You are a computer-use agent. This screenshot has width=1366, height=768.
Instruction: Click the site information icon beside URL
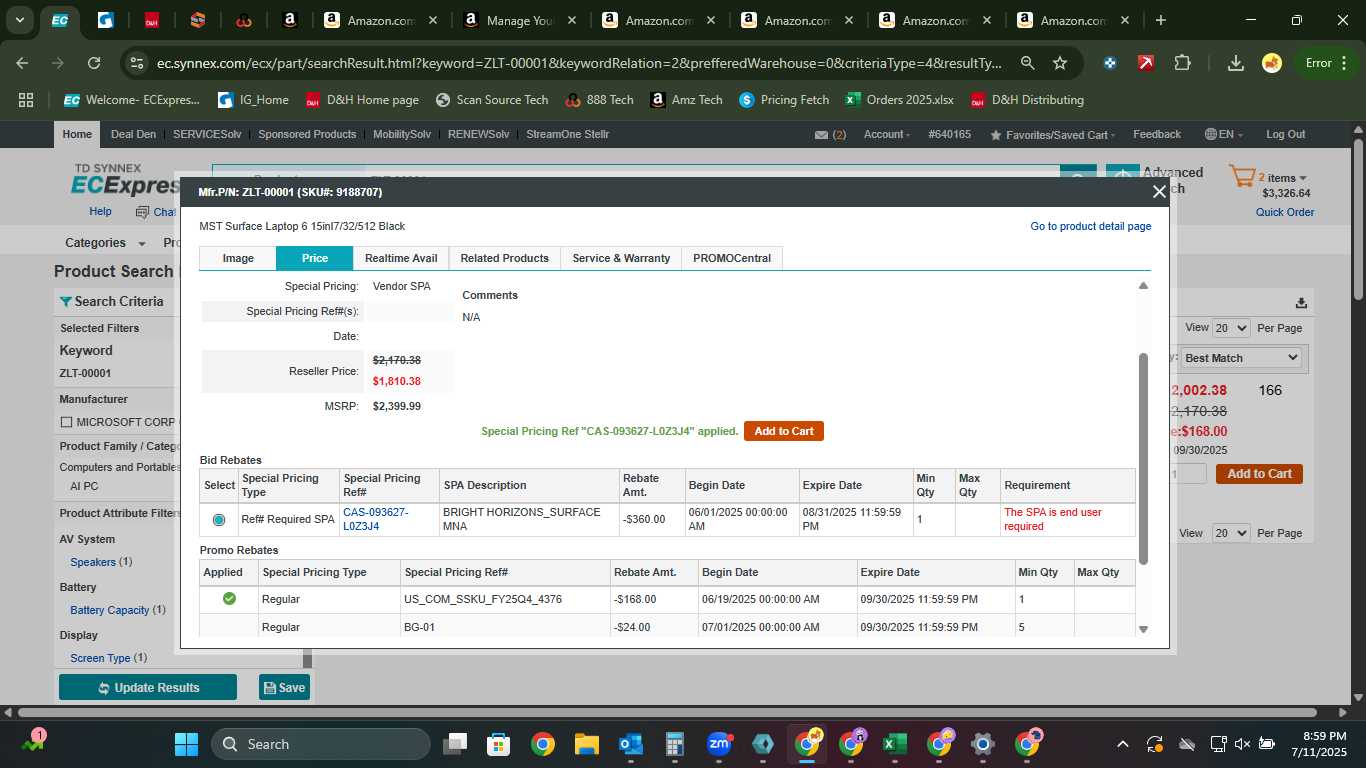click(x=138, y=63)
